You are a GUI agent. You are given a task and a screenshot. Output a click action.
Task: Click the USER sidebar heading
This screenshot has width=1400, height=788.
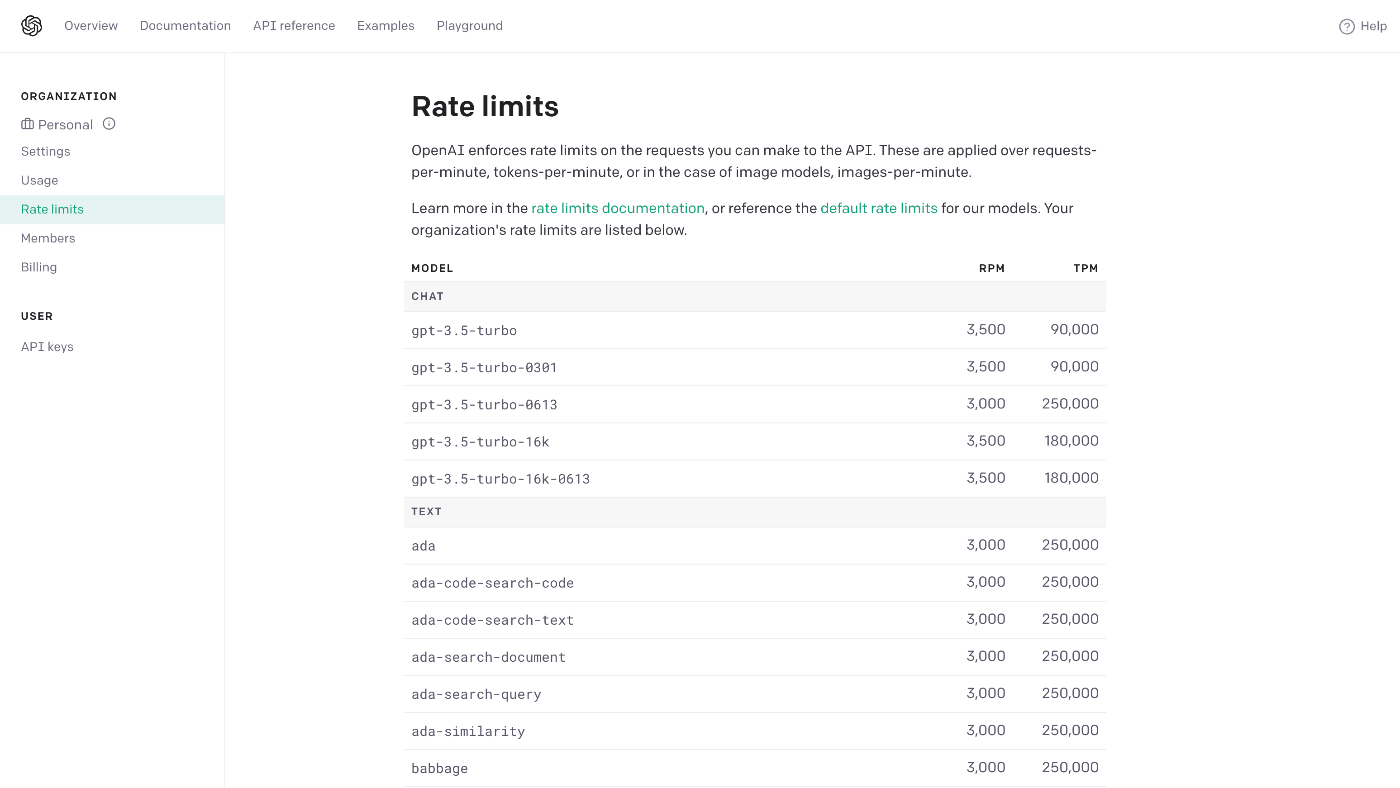[x=37, y=316]
